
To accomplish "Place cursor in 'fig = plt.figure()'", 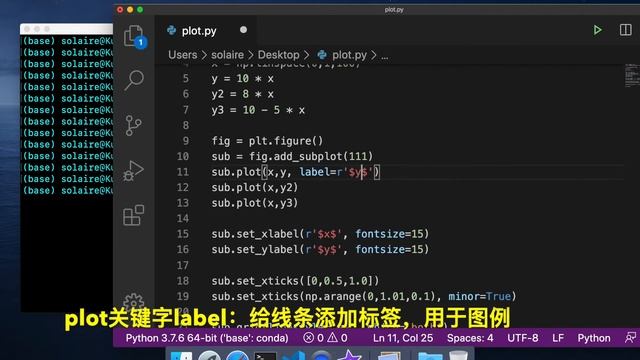I will click(x=267, y=141).
